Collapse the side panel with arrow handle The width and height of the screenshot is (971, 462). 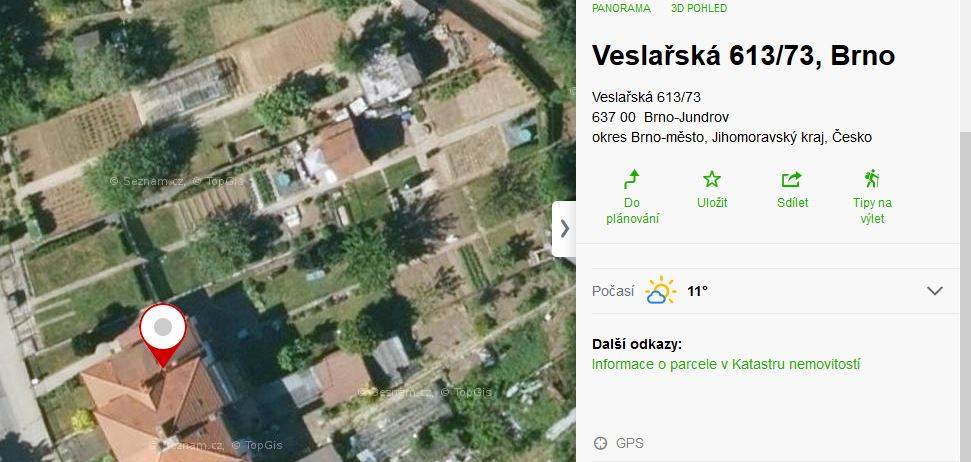[x=564, y=229]
